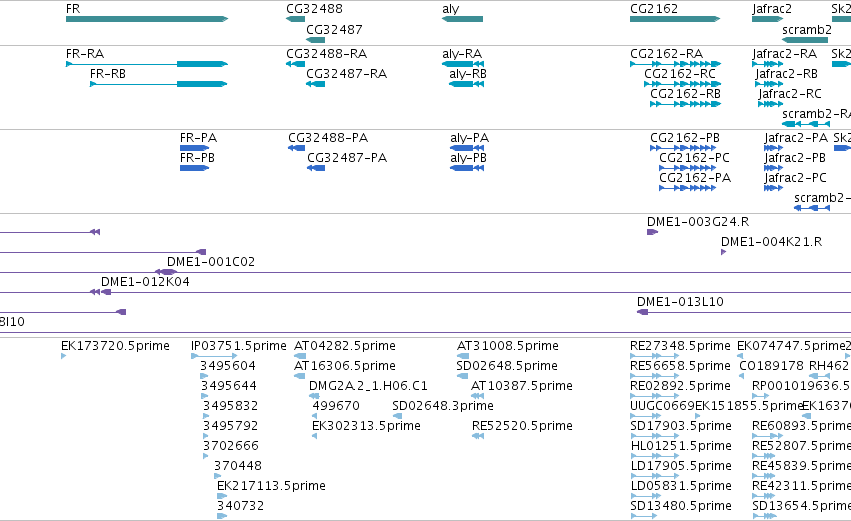The image size is (851, 521).
Task: Open transcript Jafrac2-RB
Action: 786,74
